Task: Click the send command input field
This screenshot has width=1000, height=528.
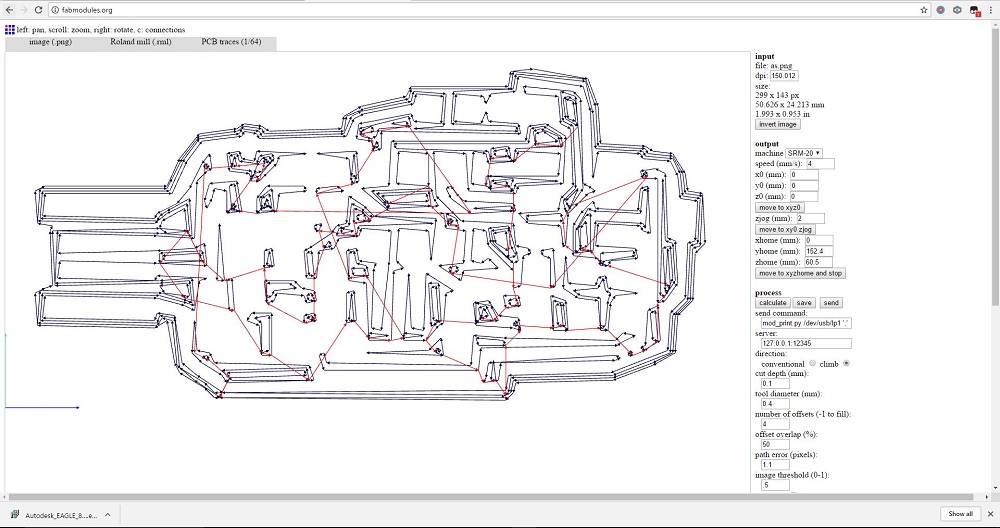Action: coord(806,323)
